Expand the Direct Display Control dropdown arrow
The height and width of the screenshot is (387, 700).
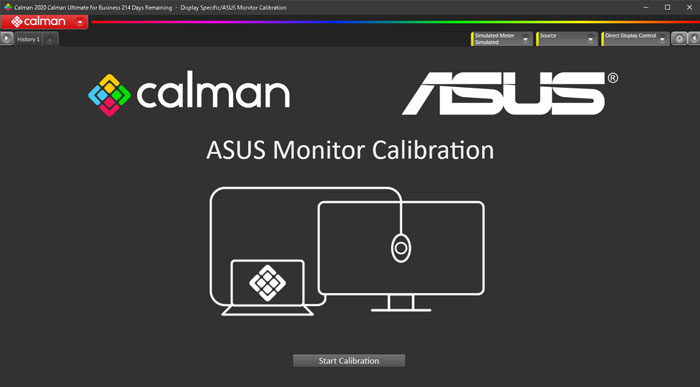click(662, 39)
